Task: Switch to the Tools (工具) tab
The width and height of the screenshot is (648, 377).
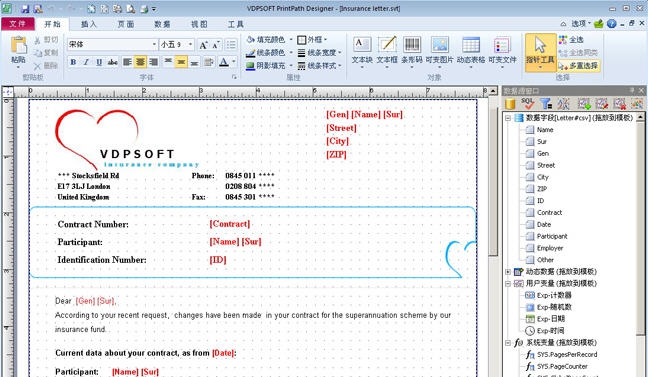Action: coord(236,24)
